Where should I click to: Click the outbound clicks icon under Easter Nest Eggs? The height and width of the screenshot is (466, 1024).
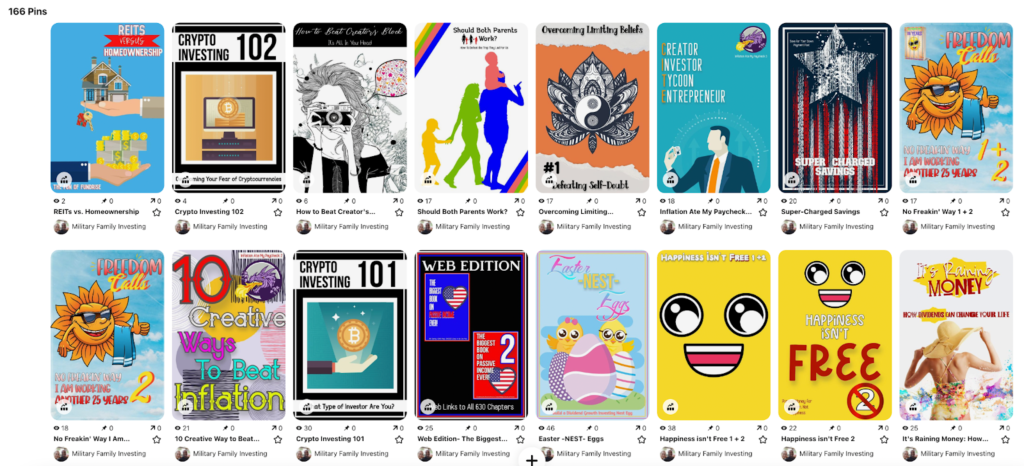click(634, 428)
